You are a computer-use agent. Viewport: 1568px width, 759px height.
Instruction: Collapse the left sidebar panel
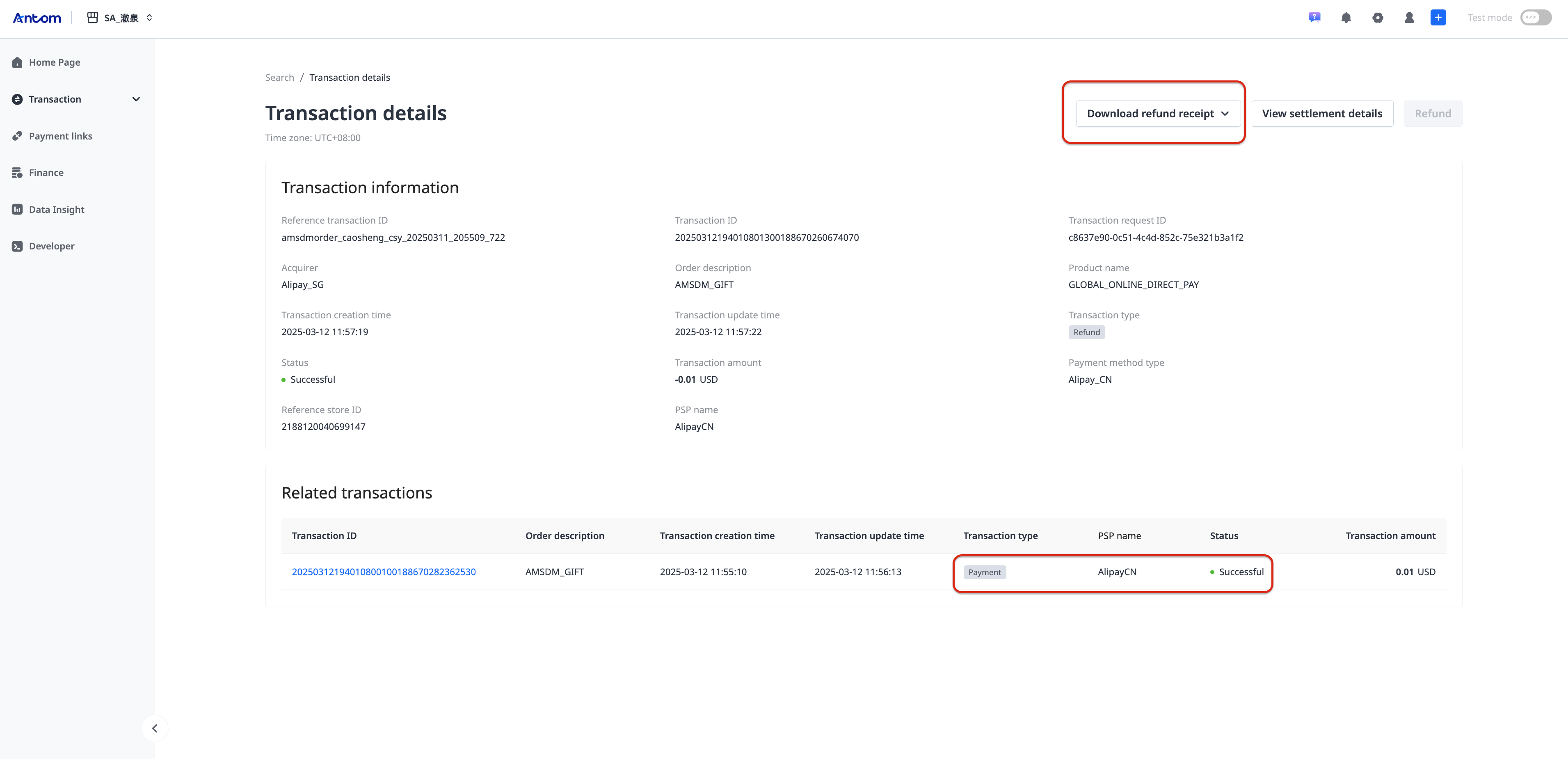155,728
